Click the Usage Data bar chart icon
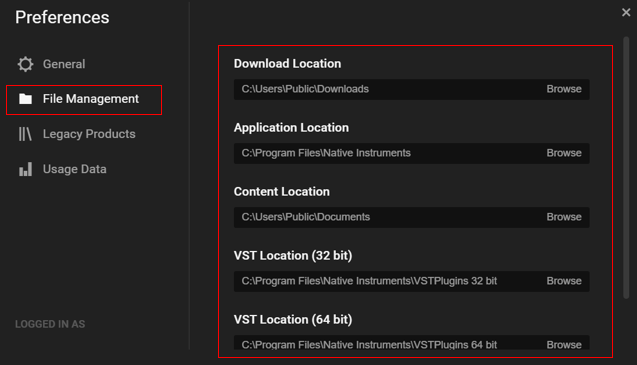 tap(25, 169)
